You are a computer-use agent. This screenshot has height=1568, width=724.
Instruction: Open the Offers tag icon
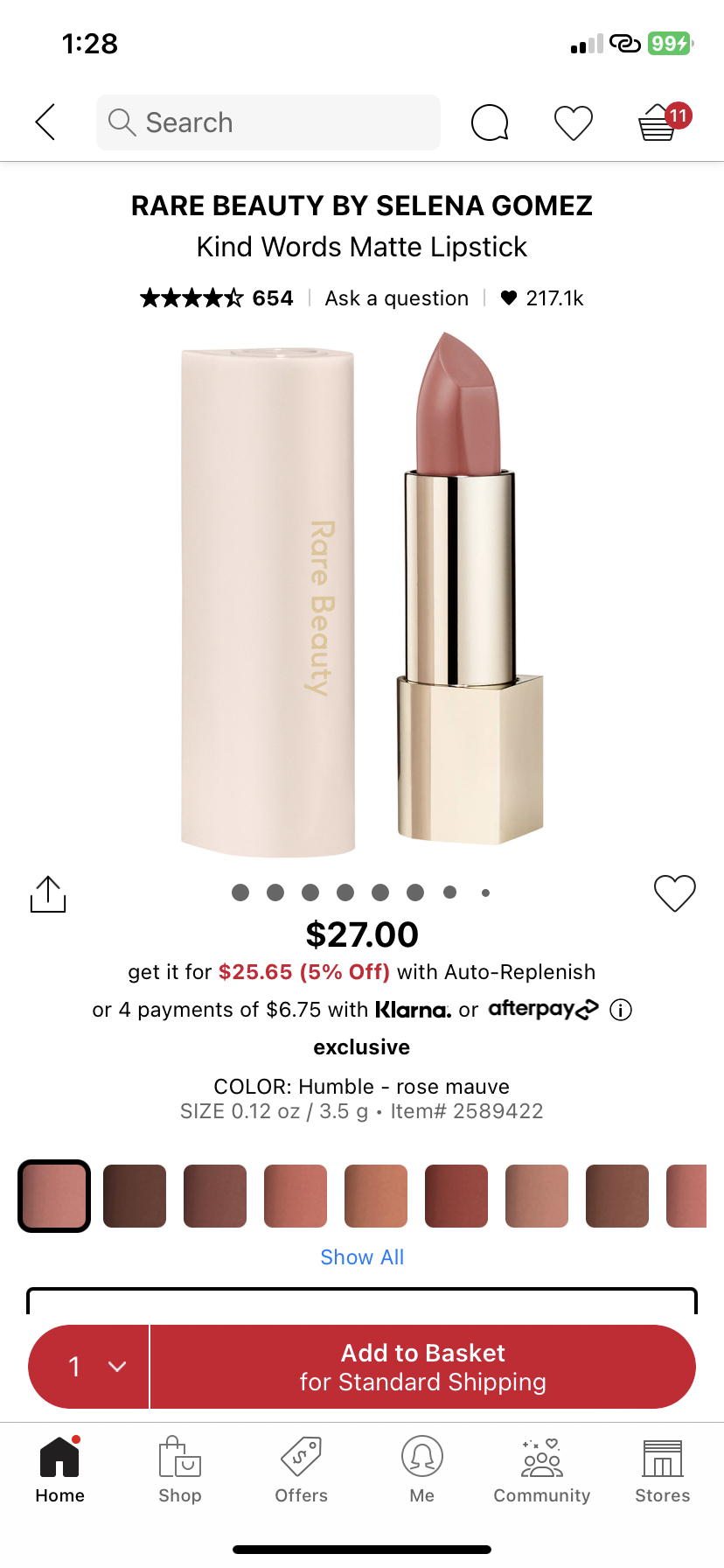pyautogui.click(x=301, y=1469)
